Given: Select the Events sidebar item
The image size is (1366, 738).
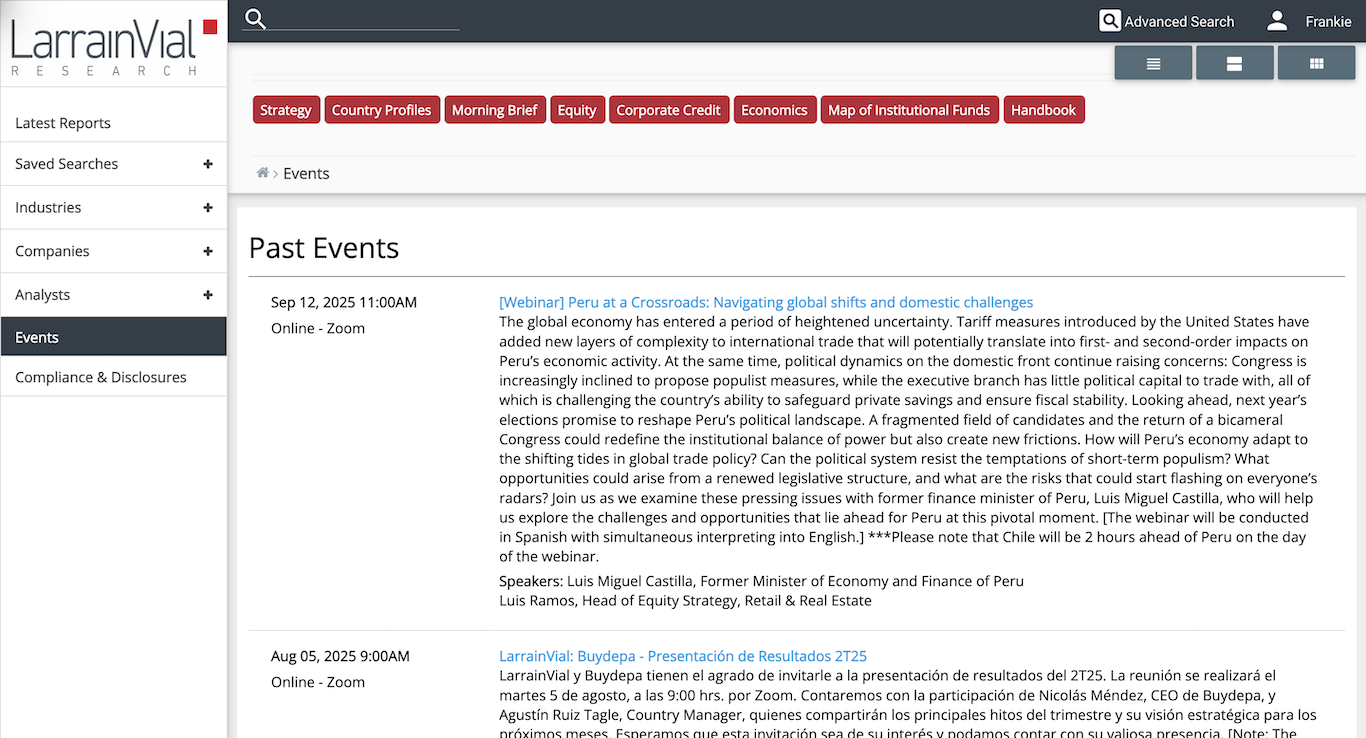Looking at the screenshot, I should coord(37,337).
